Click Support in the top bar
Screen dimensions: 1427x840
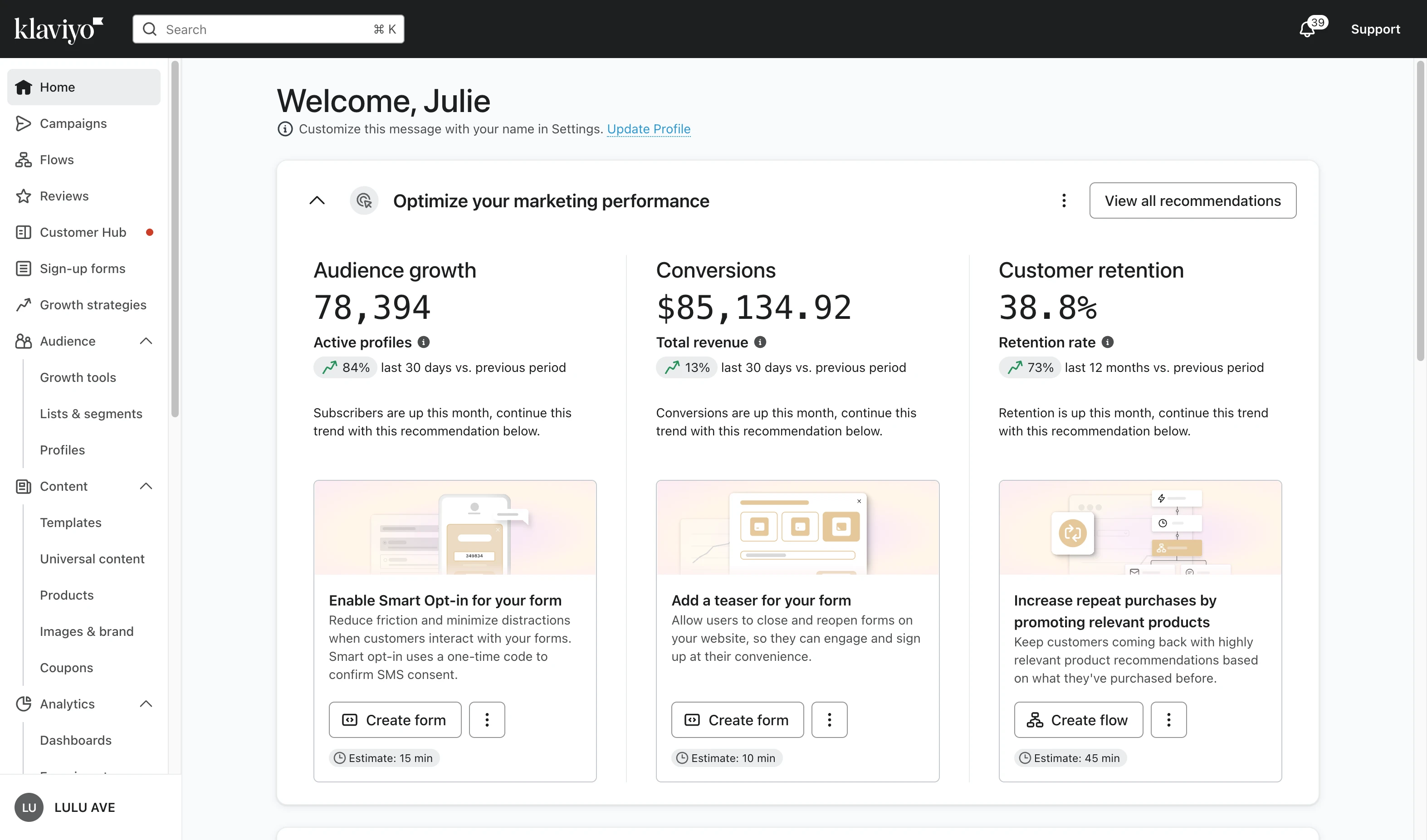click(x=1375, y=29)
